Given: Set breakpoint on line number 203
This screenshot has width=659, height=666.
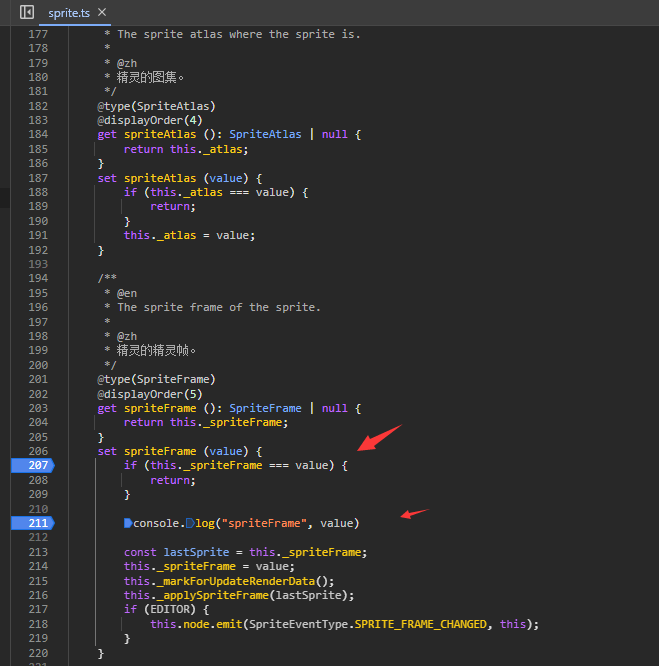Looking at the screenshot, I should click(x=38, y=408).
